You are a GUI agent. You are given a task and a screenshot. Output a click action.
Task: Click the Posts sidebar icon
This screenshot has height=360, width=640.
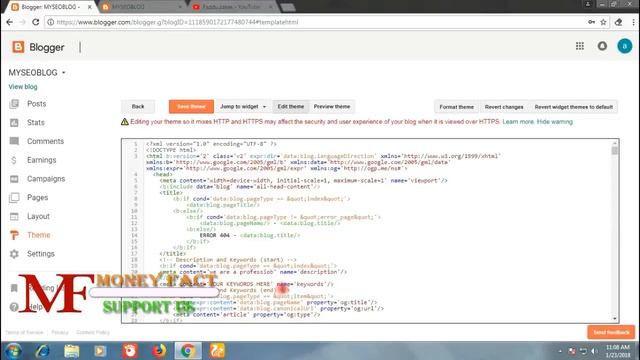(x=14, y=104)
